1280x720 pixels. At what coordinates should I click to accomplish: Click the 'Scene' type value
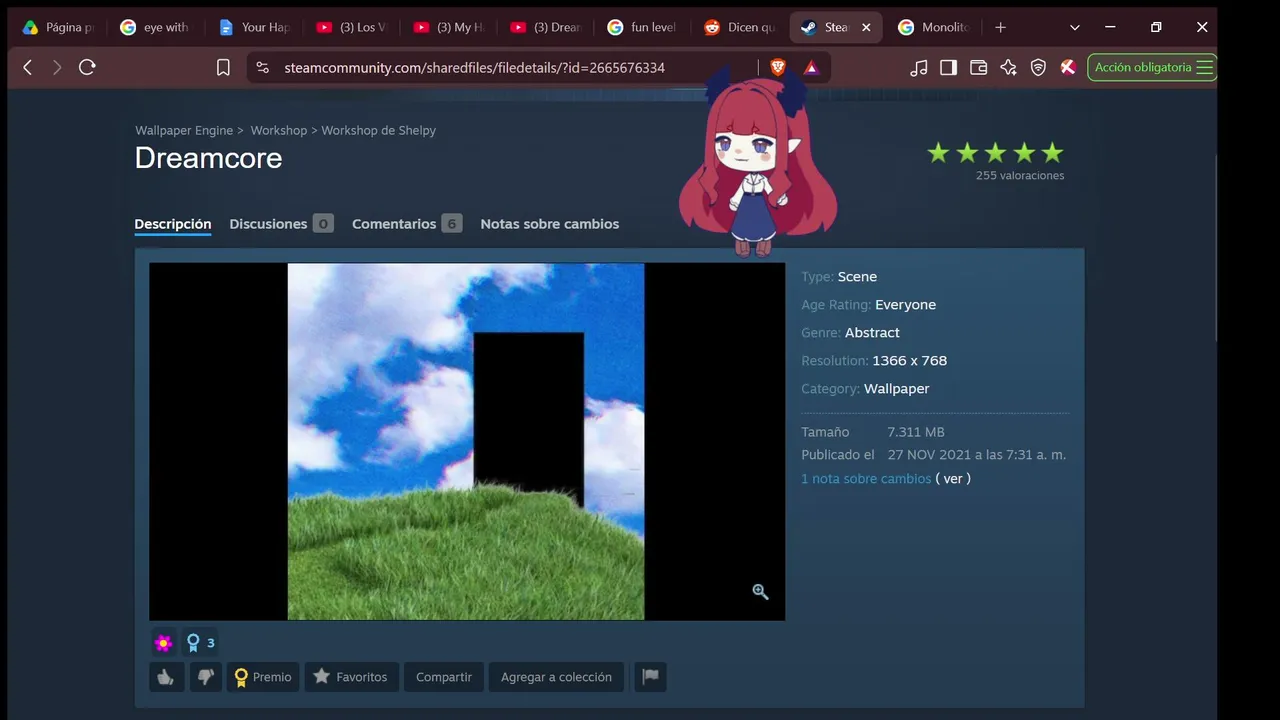pyautogui.click(x=857, y=277)
